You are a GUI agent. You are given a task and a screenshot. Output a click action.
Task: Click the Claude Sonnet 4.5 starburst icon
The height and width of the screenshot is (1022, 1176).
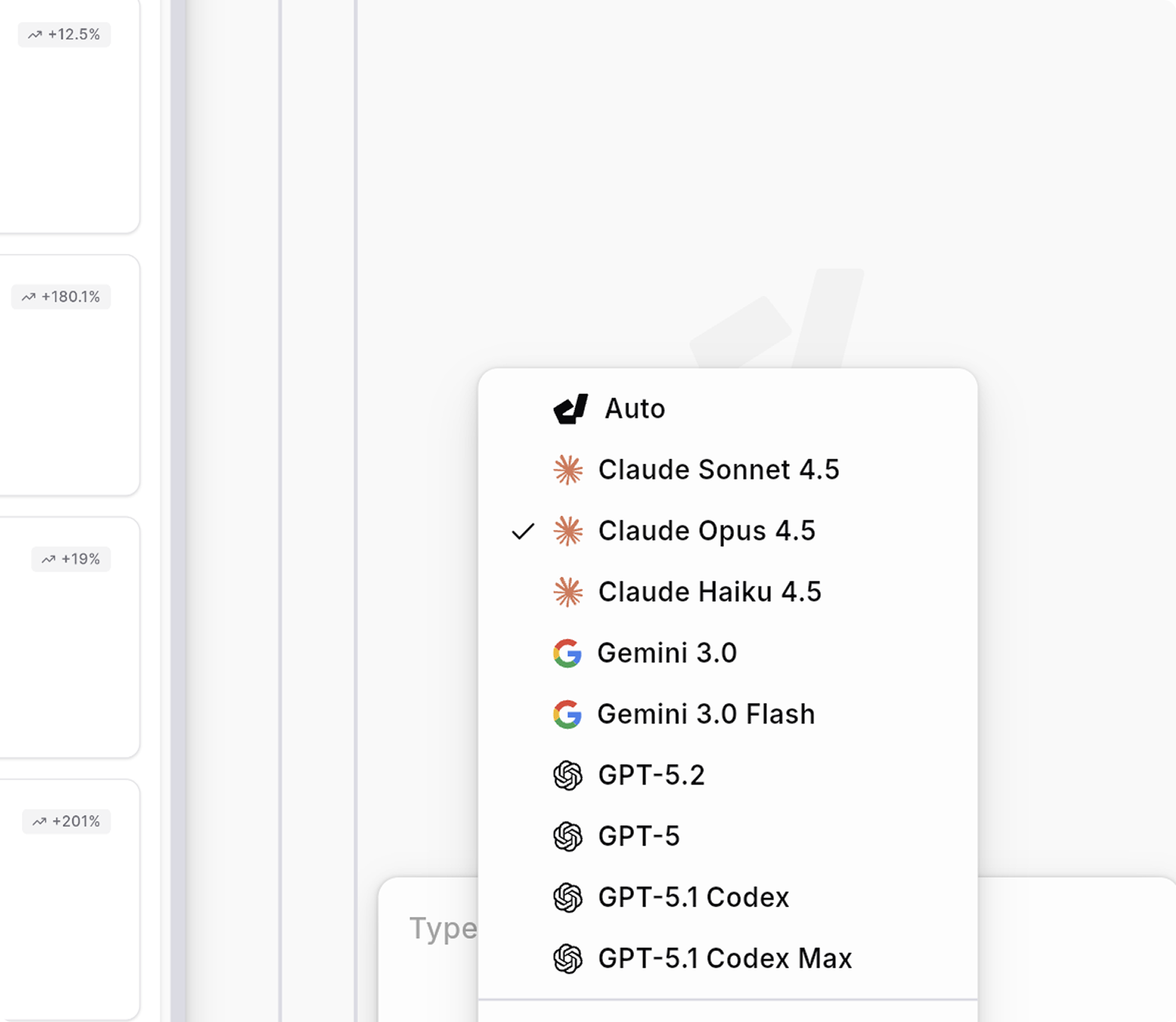coord(568,470)
